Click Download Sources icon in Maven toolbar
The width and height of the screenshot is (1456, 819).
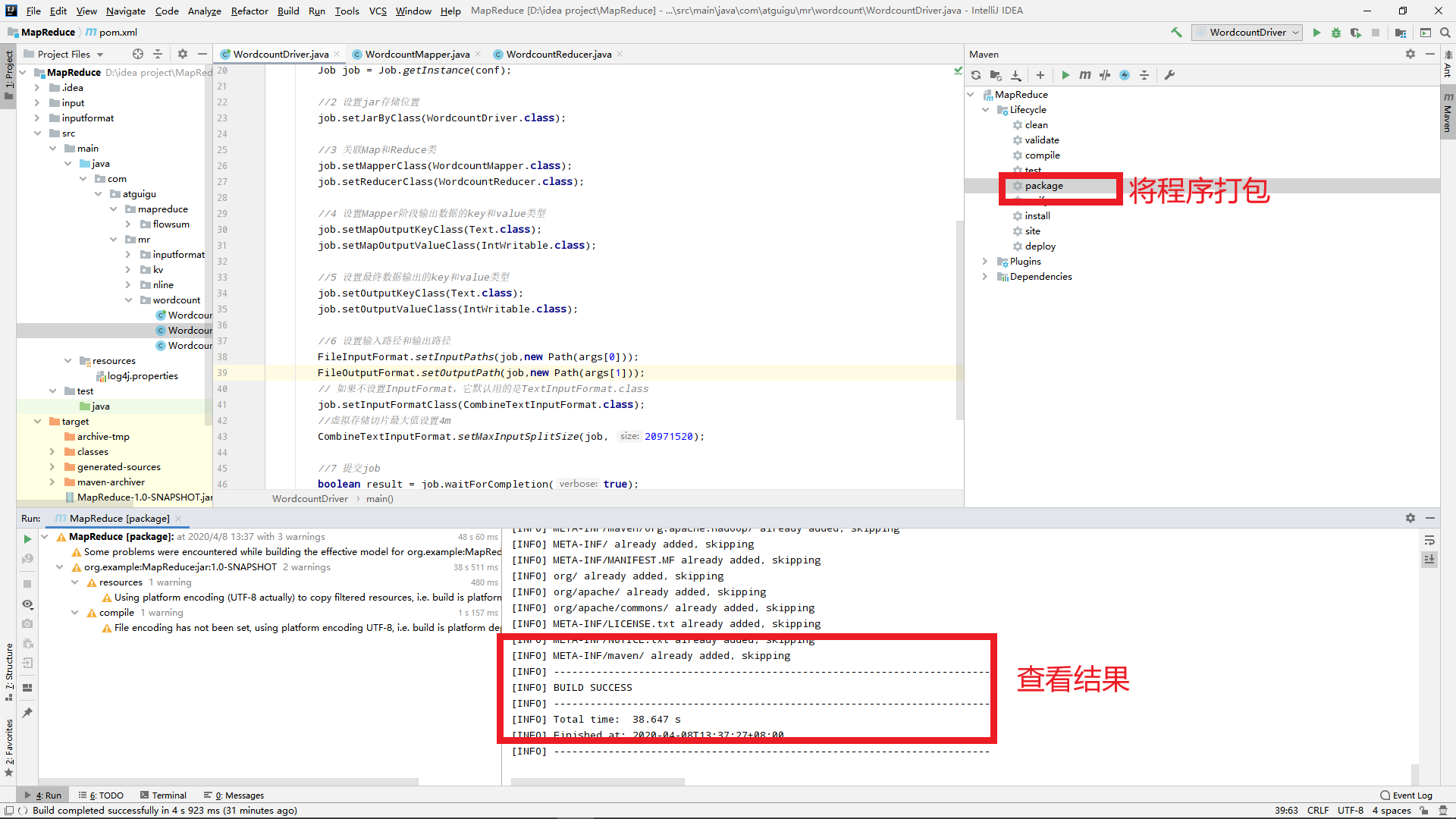tap(1016, 75)
